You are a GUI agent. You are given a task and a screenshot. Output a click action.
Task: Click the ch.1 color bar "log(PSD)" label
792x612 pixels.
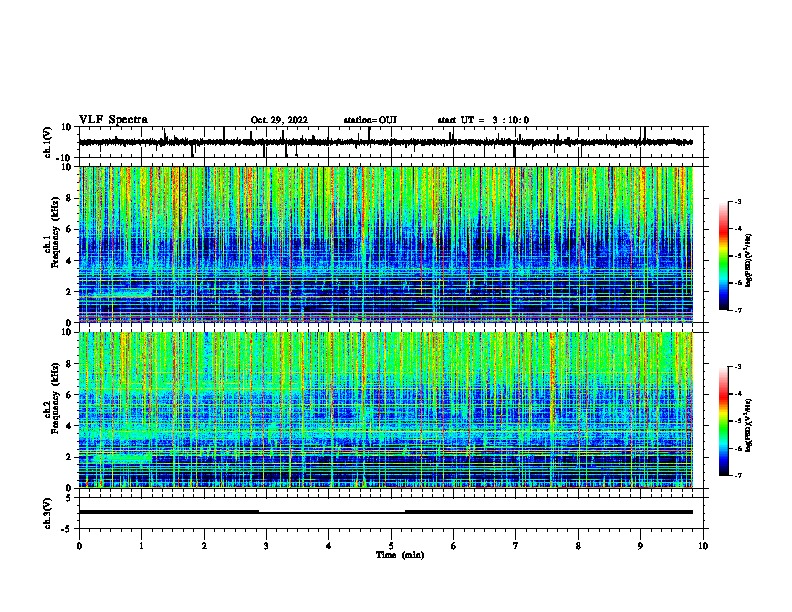pos(749,261)
